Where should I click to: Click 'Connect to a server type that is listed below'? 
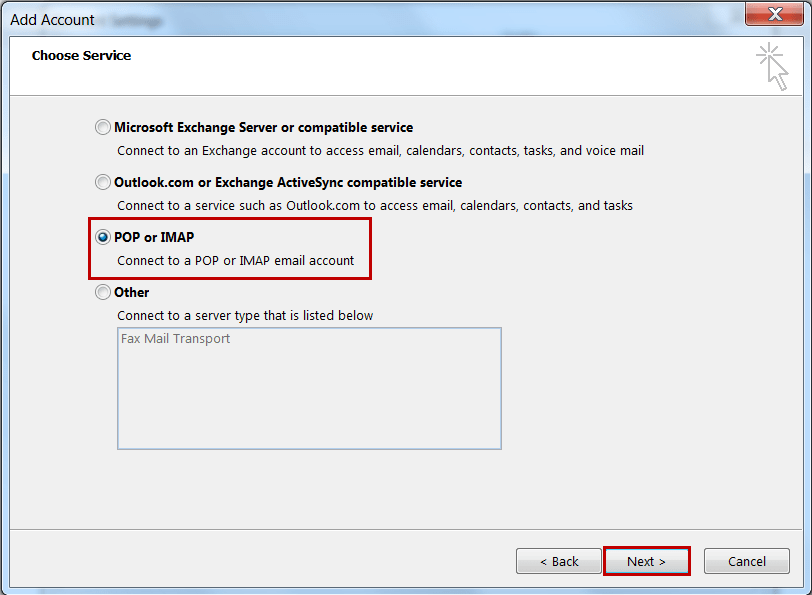coord(245,315)
